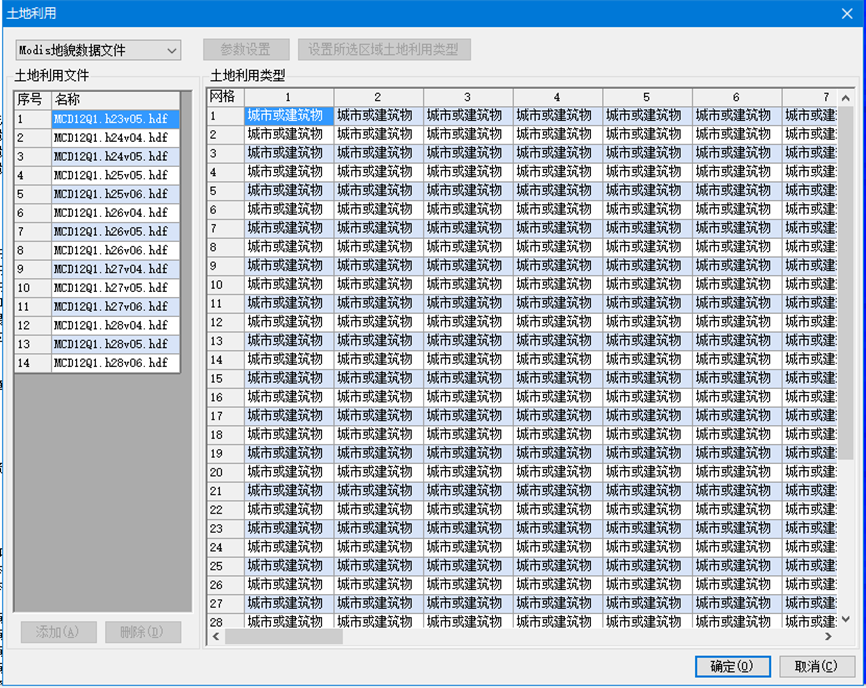This screenshot has height=688, width=866.
Task: Click the 取消(C) button
Action: [x=817, y=666]
